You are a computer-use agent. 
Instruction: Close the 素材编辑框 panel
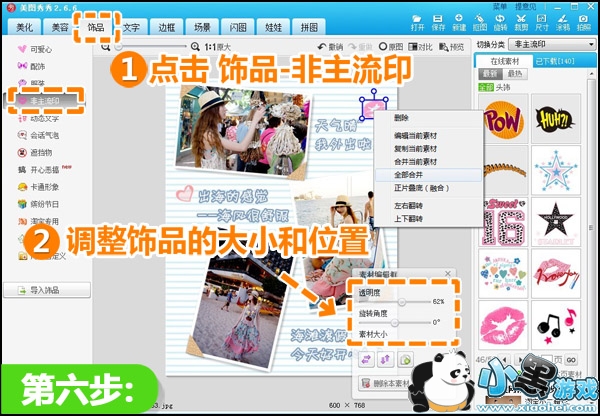click(x=448, y=273)
